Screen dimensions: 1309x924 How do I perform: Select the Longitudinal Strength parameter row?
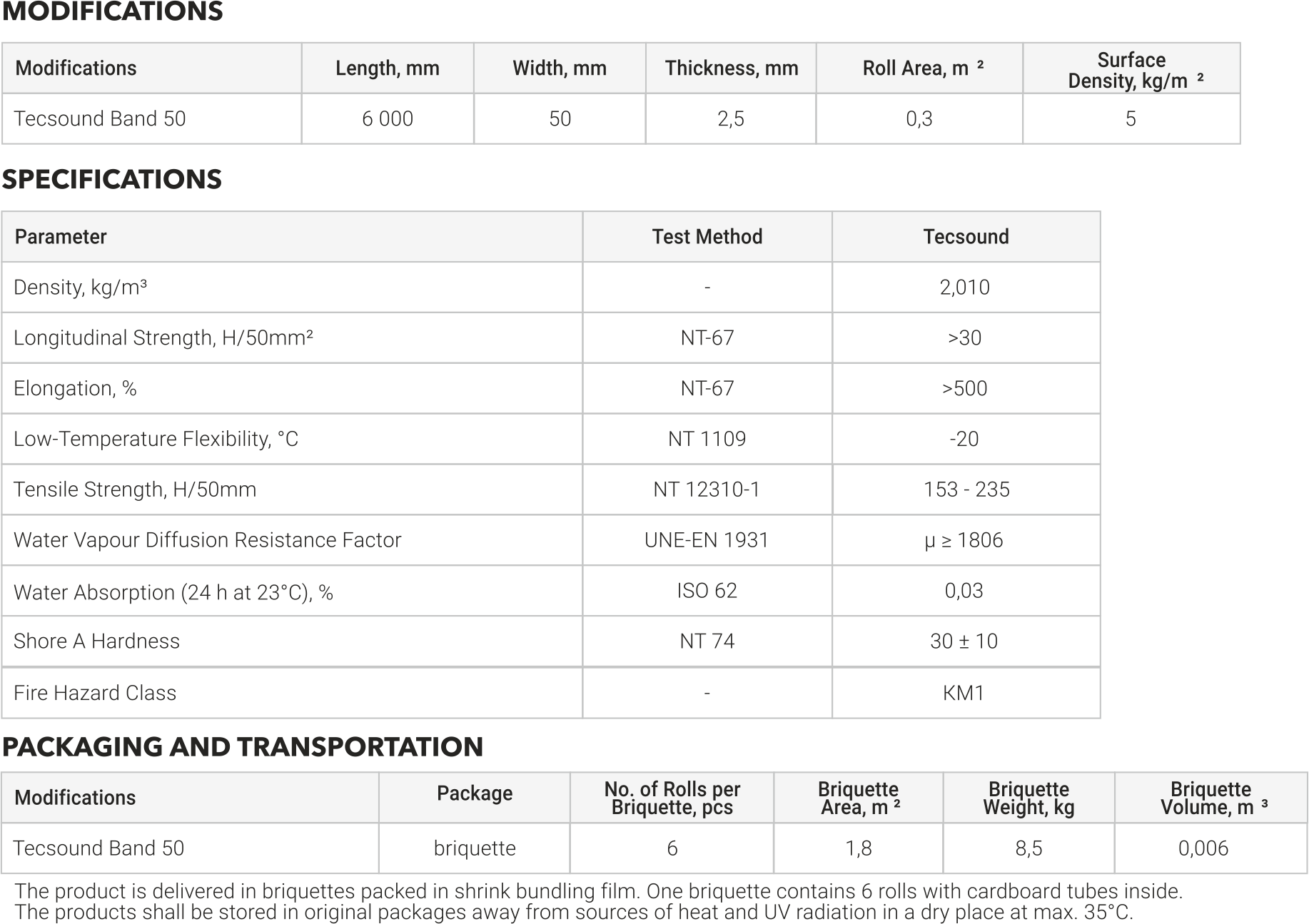point(163,337)
